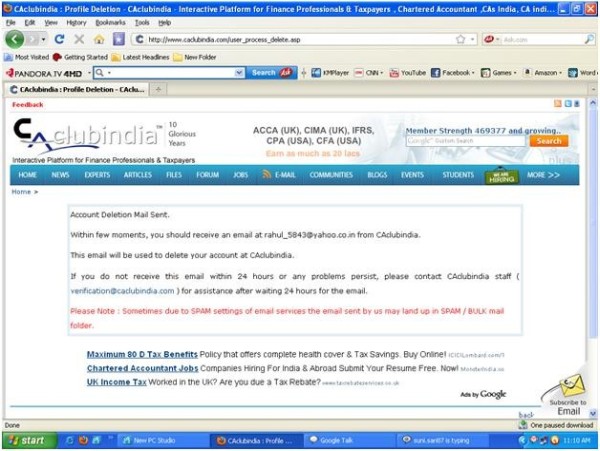Open the RSS feed icon near Feedback row
This screenshot has height=451, width=600.
click(x=558, y=104)
